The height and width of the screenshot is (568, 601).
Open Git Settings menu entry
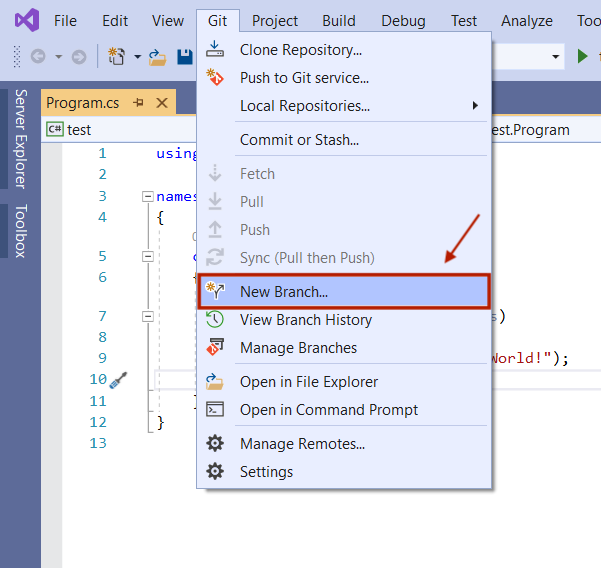pyautogui.click(x=266, y=472)
